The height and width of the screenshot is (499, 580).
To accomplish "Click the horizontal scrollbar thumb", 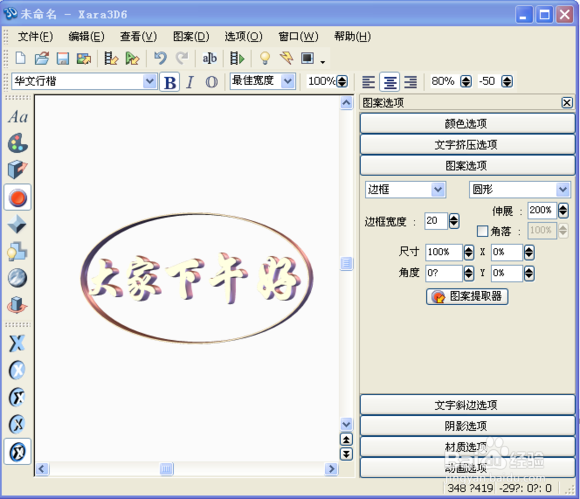I will (166, 469).
